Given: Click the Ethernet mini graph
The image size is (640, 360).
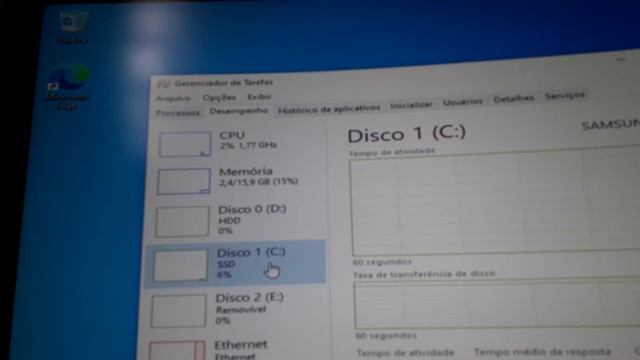Looking at the screenshot, I should tap(177, 351).
